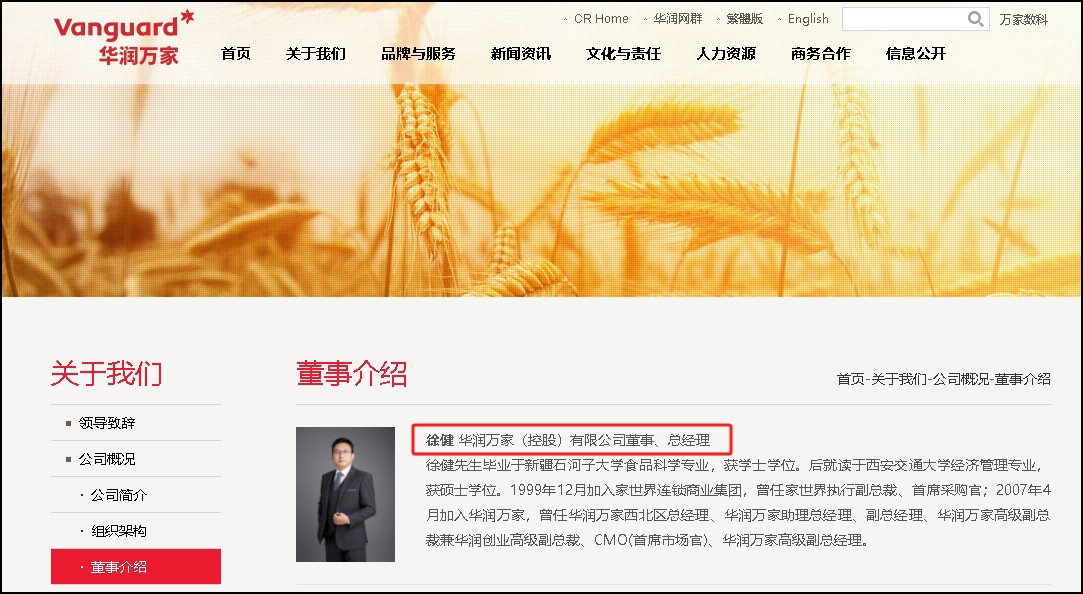
Task: Open the 信息公开 menu item
Action: pyautogui.click(x=915, y=54)
